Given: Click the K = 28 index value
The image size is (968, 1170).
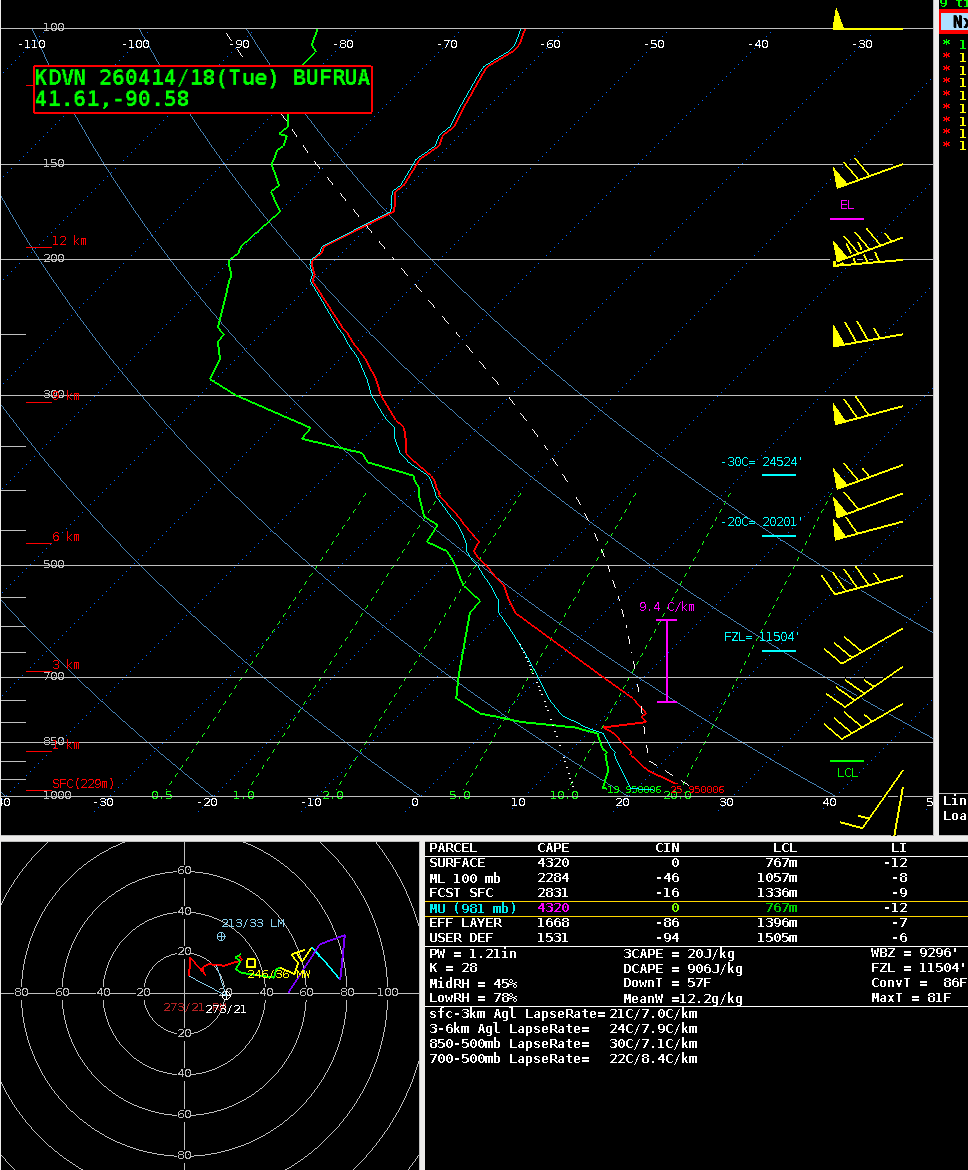Looking at the screenshot, I should click(x=453, y=969).
